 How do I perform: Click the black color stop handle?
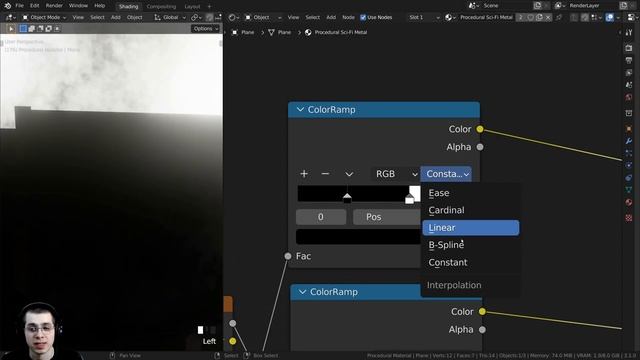pos(347,198)
